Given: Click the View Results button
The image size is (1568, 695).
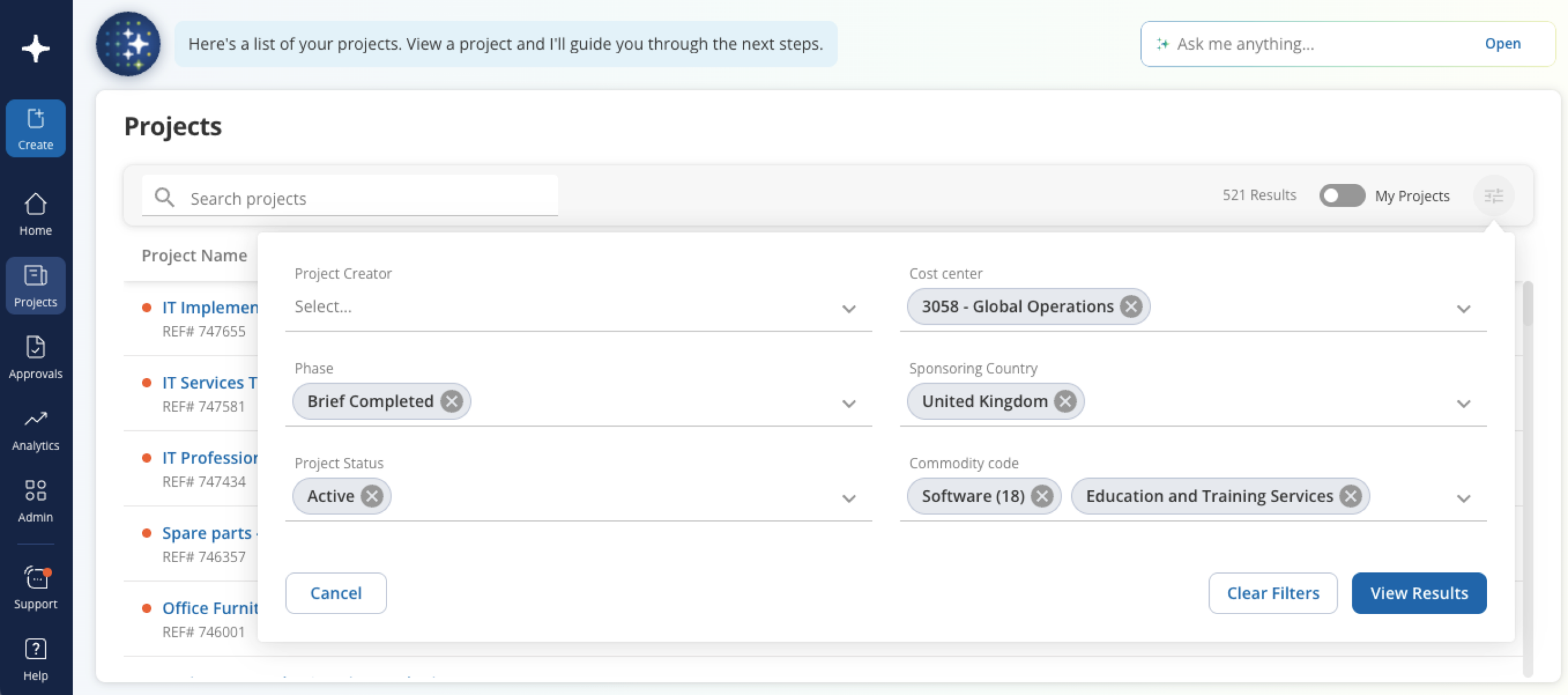Looking at the screenshot, I should pos(1419,593).
